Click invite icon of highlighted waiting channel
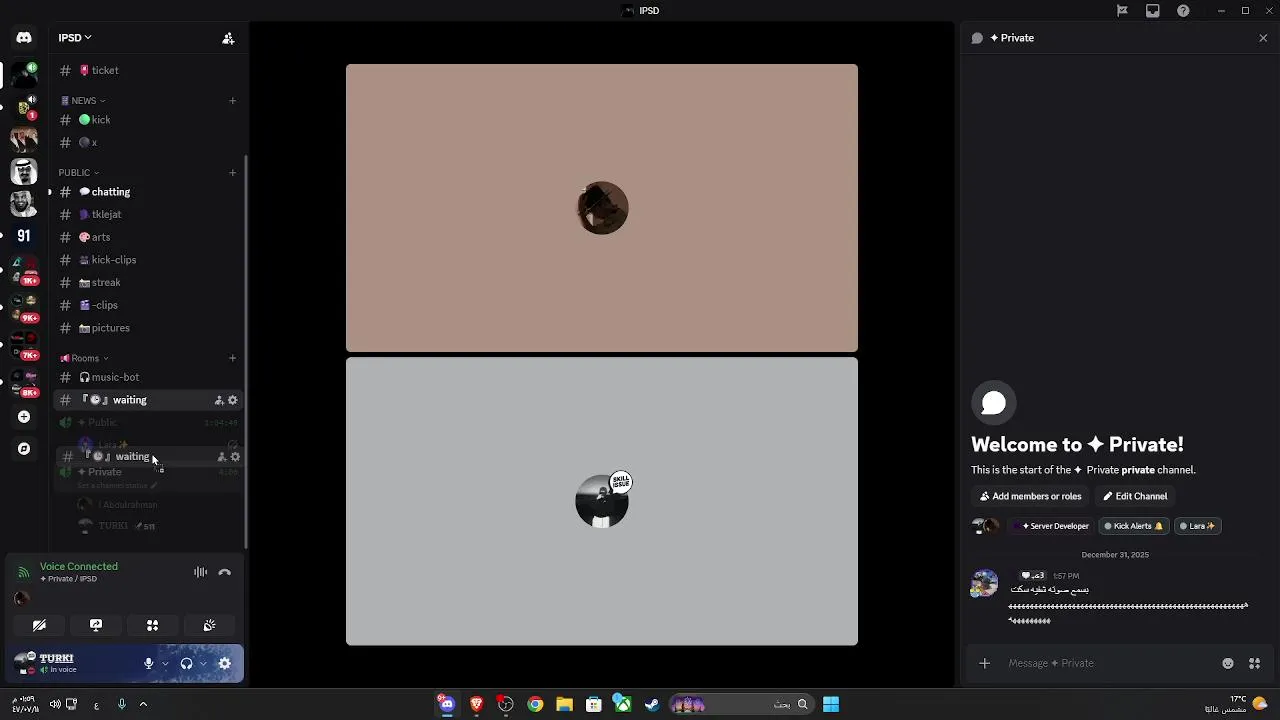 (219, 400)
